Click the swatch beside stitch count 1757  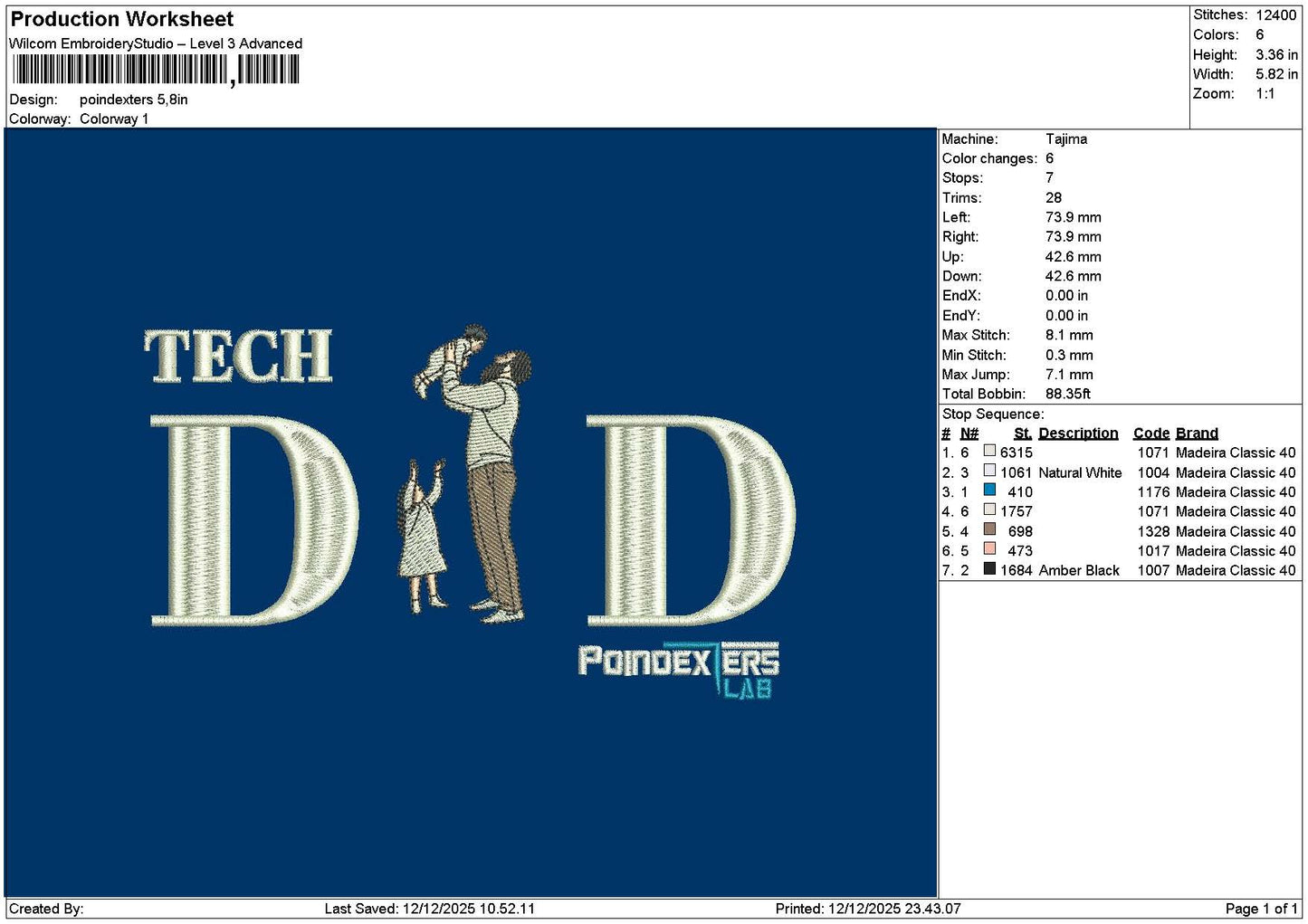(x=989, y=510)
